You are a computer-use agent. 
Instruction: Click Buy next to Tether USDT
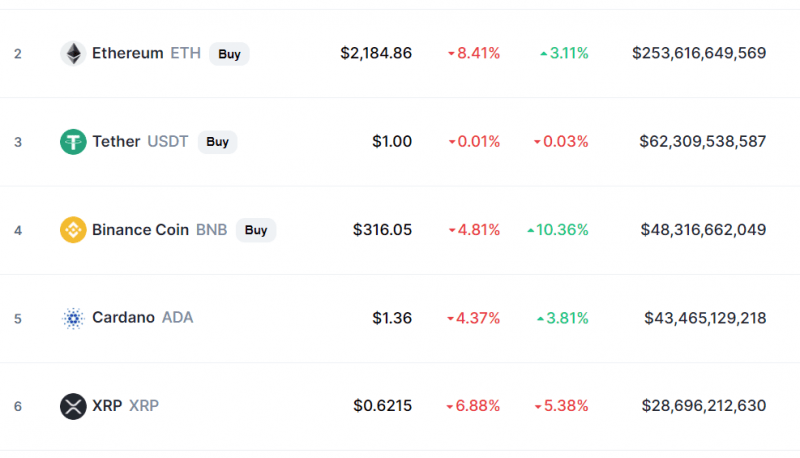(217, 142)
